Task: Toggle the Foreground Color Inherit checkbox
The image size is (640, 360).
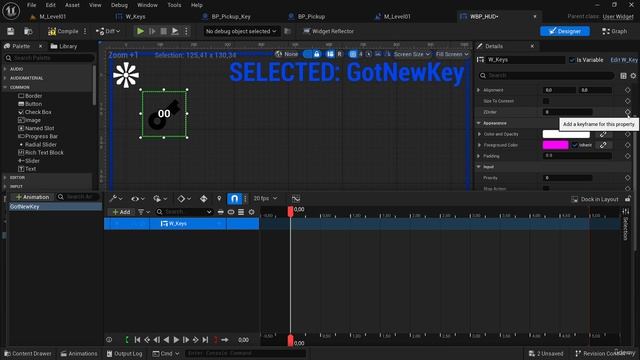Action: (575, 145)
